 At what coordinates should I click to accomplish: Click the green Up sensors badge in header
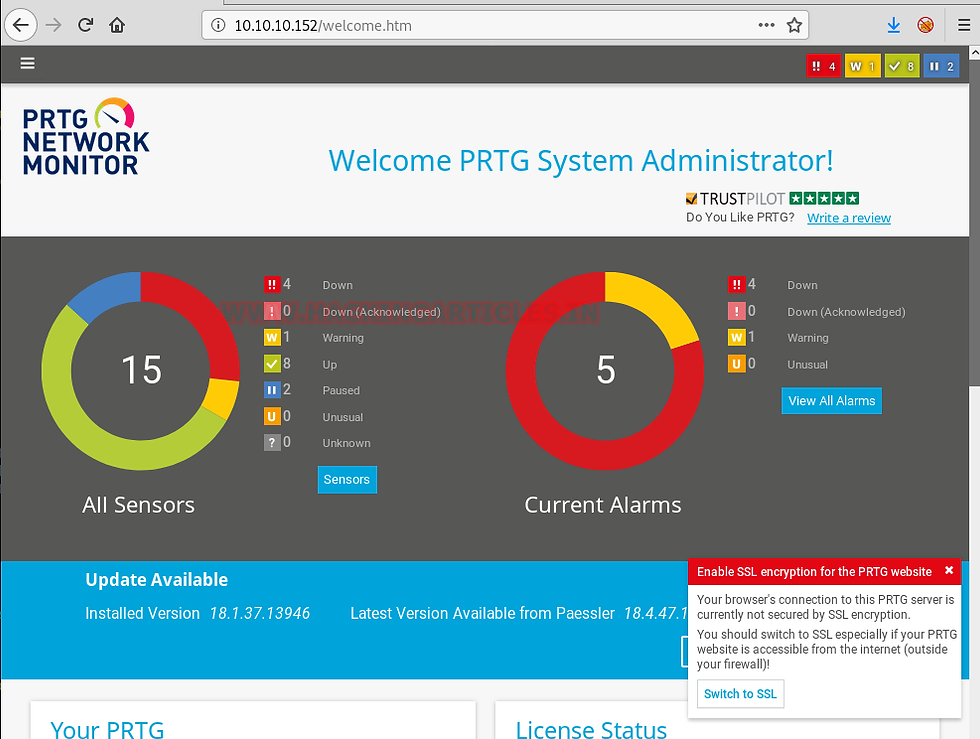point(902,66)
